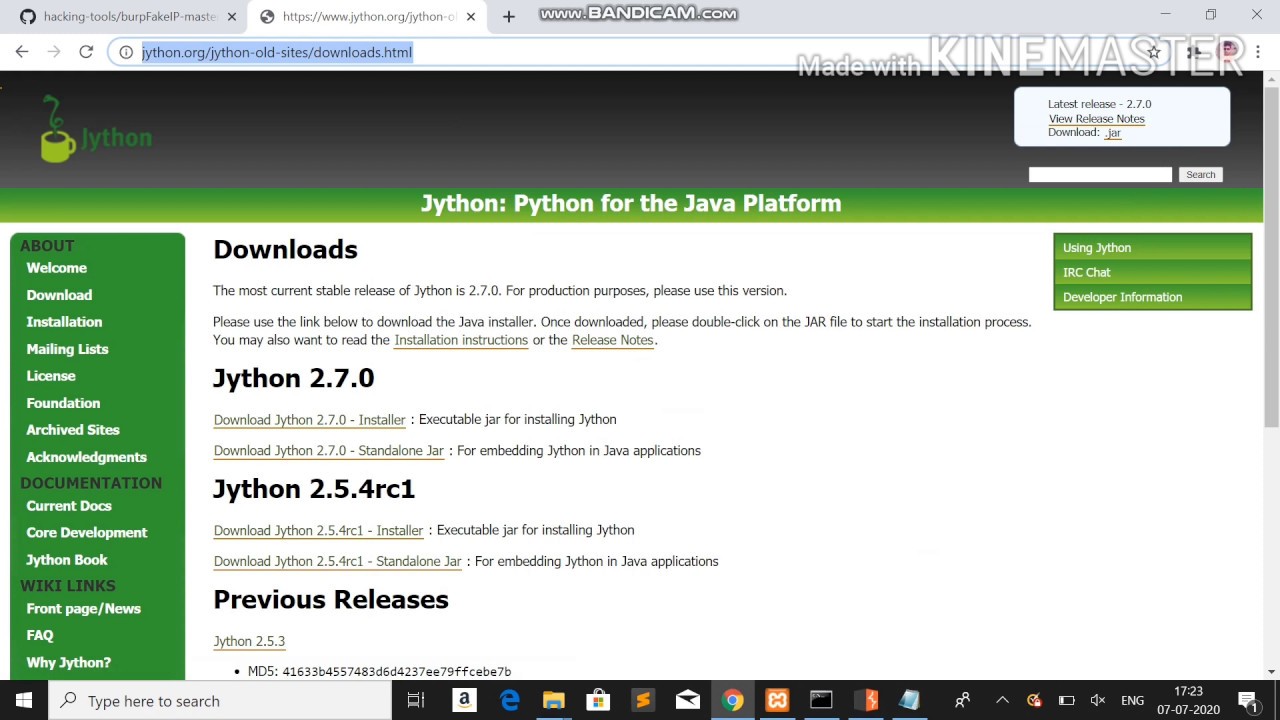Click taskbar Type here to search box
This screenshot has height=720, width=1280.
pos(220,700)
